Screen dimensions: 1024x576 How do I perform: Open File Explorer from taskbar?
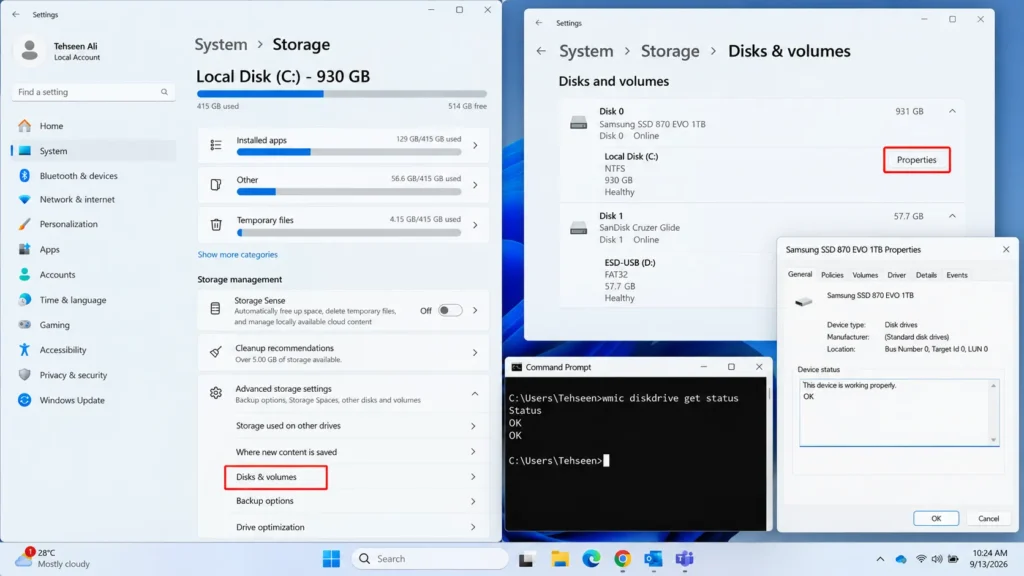tap(560, 559)
